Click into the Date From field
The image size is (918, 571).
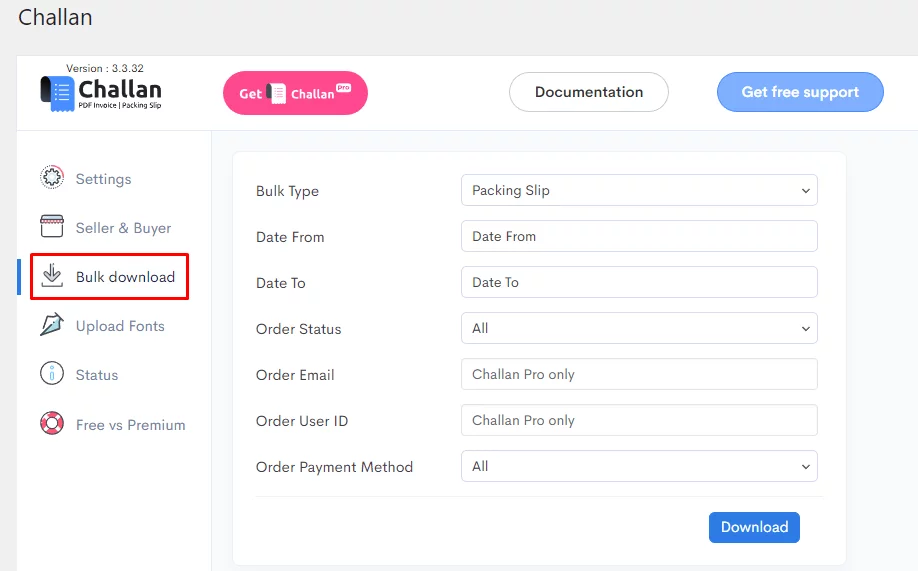[639, 236]
